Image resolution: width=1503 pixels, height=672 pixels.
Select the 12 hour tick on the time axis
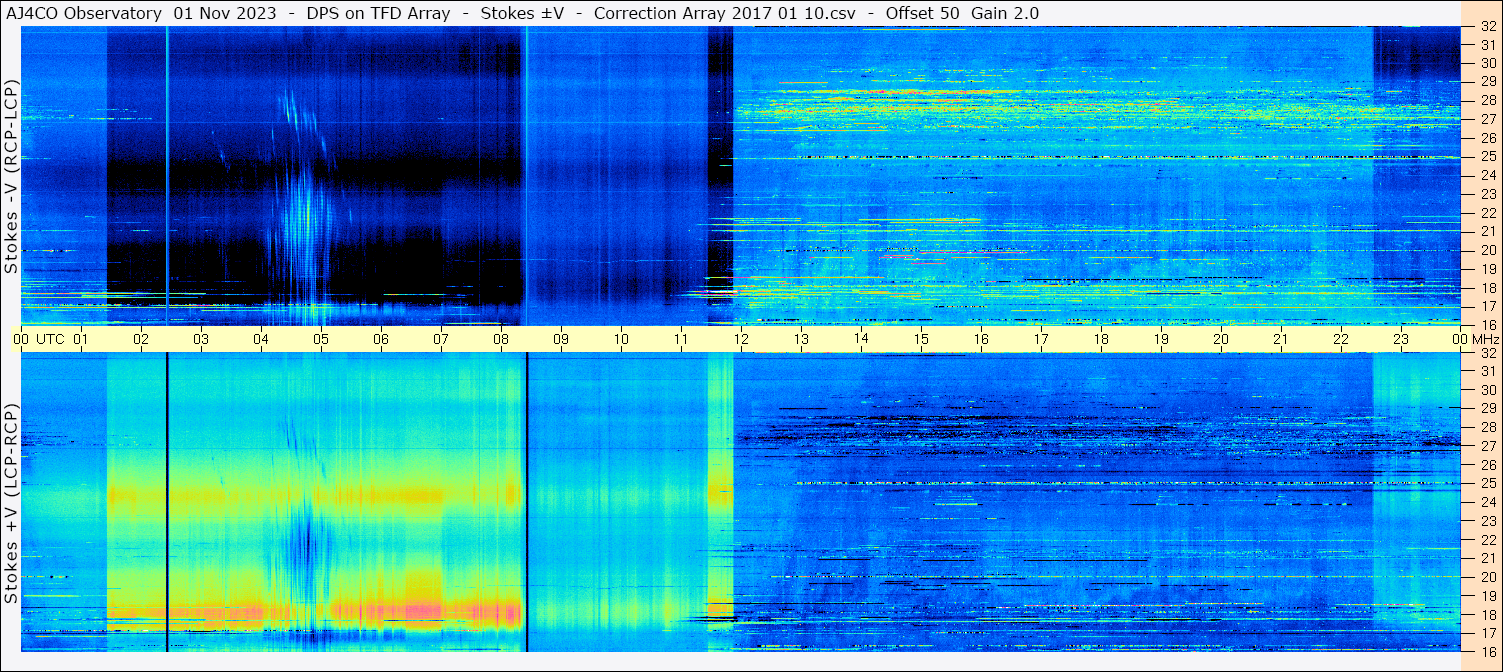point(741,340)
